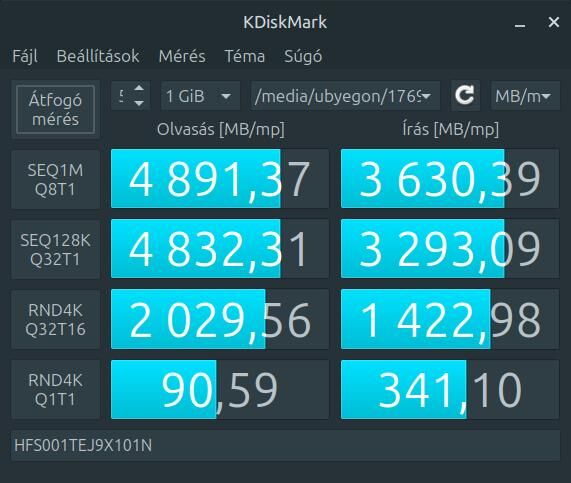Click the 4 832,31 read result
Viewport: 571px width, 483px height.
(220, 249)
